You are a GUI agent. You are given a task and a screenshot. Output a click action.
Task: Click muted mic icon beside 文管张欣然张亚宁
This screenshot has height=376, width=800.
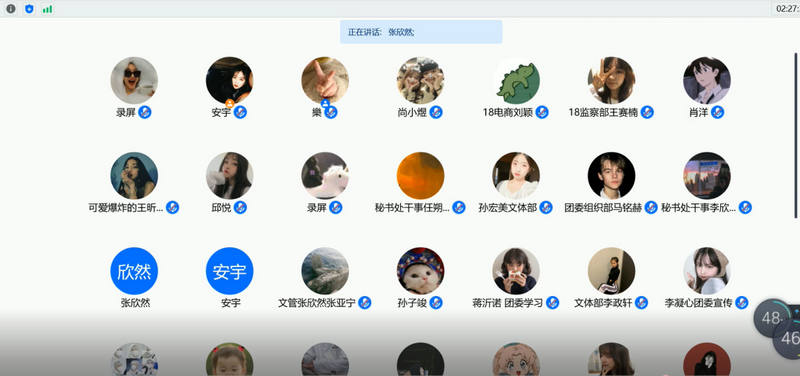(x=364, y=303)
